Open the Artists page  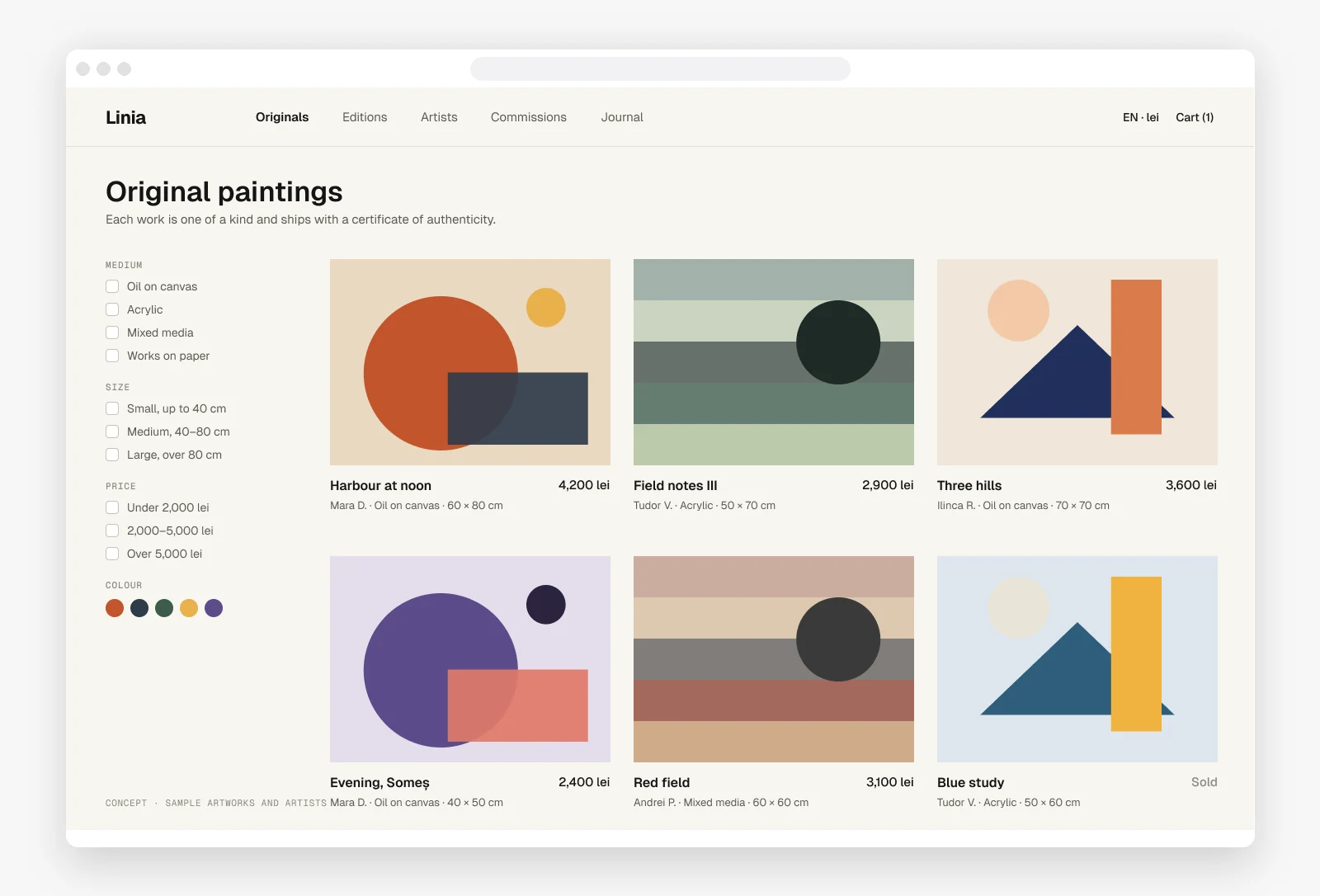[439, 117]
